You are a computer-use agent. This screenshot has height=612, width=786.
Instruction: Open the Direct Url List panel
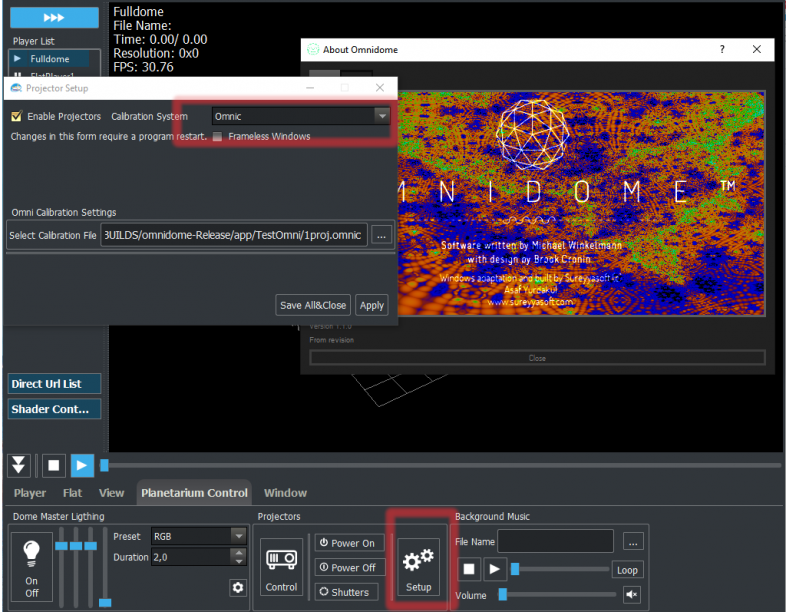coord(54,384)
